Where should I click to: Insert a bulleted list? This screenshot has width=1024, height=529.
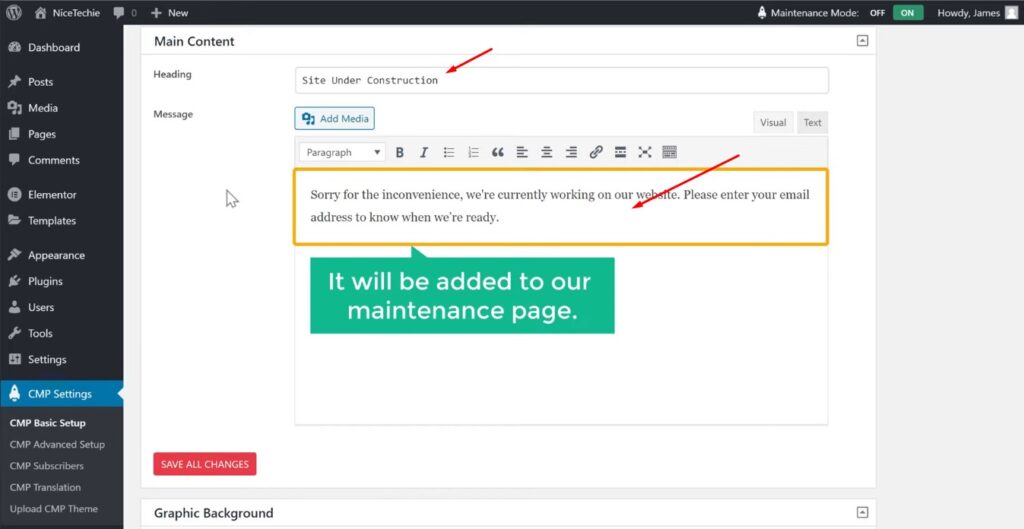coord(449,152)
